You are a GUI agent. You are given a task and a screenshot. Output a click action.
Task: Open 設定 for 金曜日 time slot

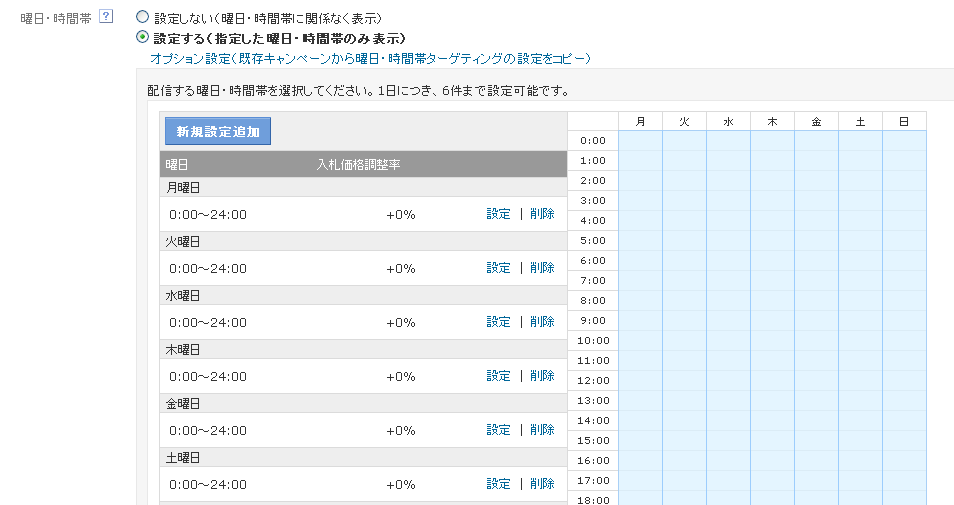pos(498,430)
